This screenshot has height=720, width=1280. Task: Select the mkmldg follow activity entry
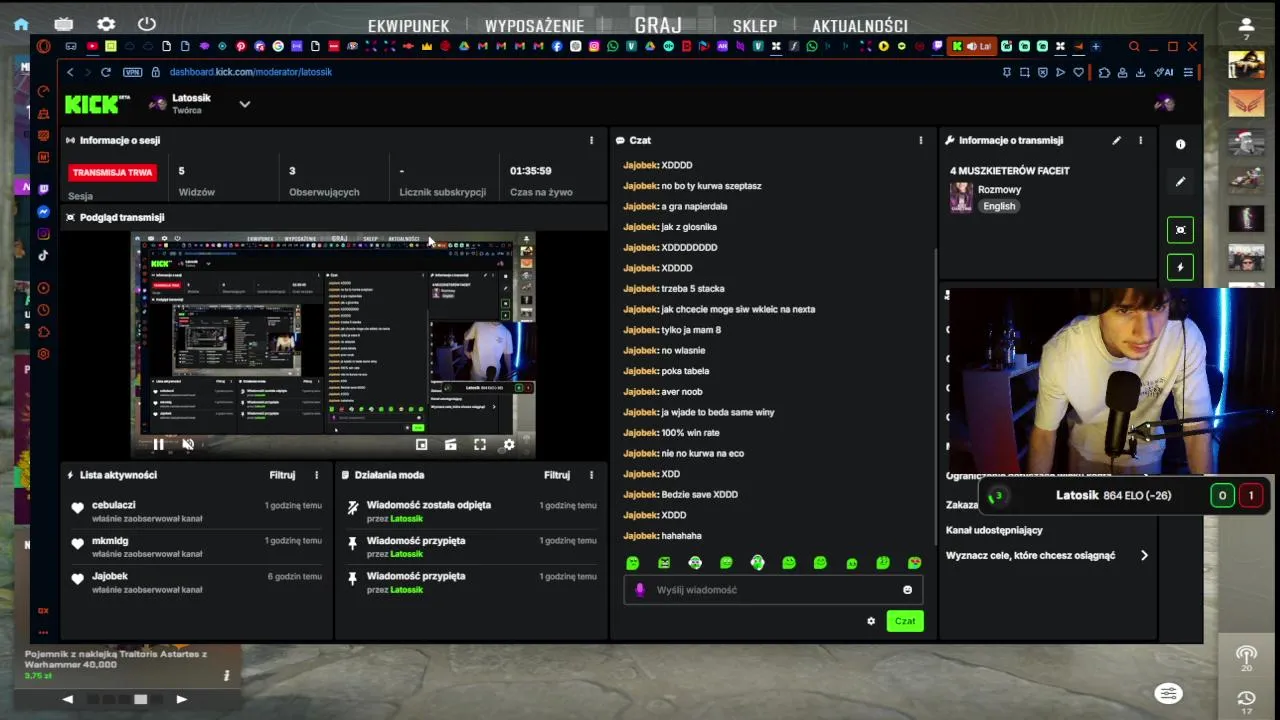[x=196, y=547]
